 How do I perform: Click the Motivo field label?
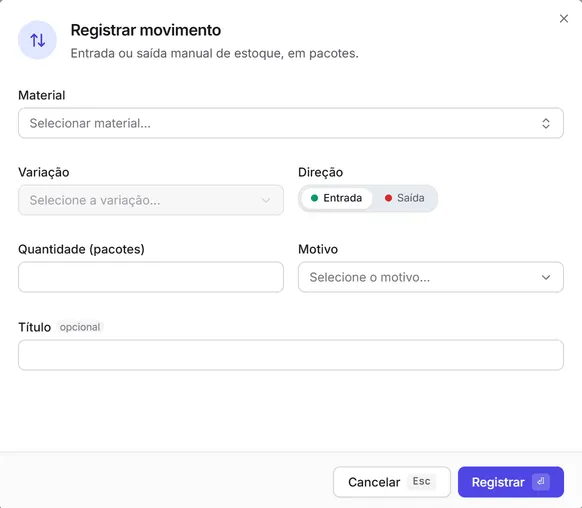(318, 249)
